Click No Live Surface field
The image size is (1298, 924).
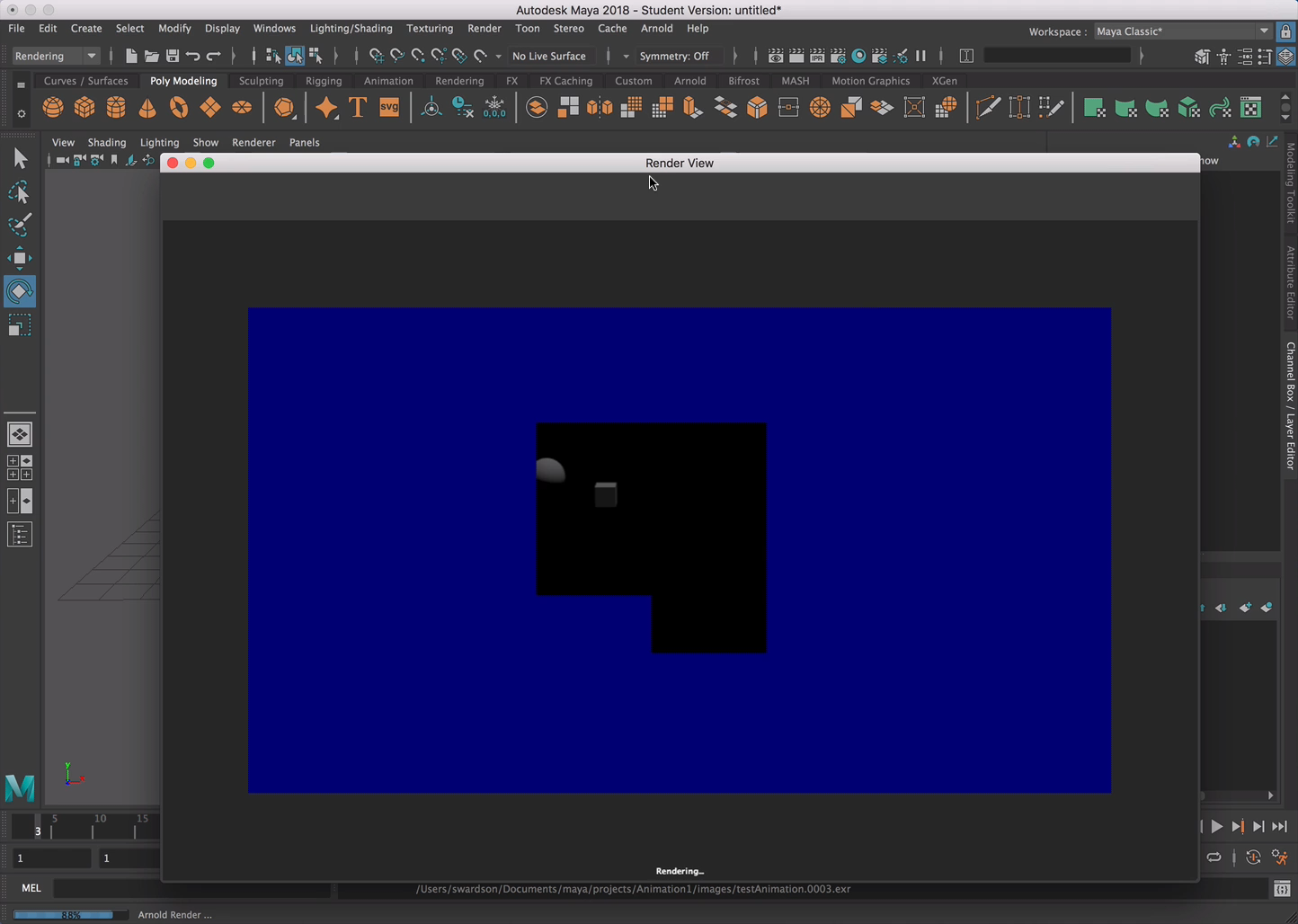click(x=548, y=56)
